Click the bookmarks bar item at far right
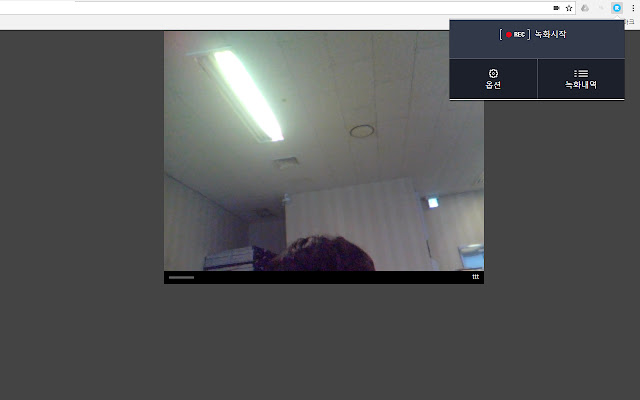This screenshot has width=640, height=400. click(629, 21)
